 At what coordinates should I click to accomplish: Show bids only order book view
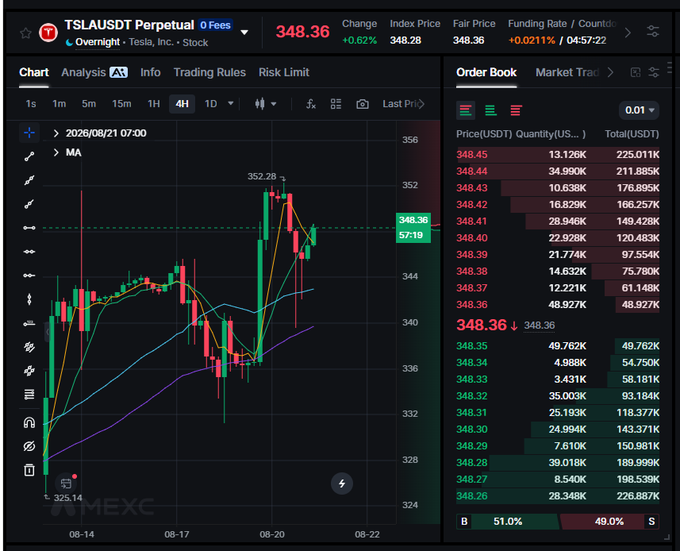[x=490, y=111]
